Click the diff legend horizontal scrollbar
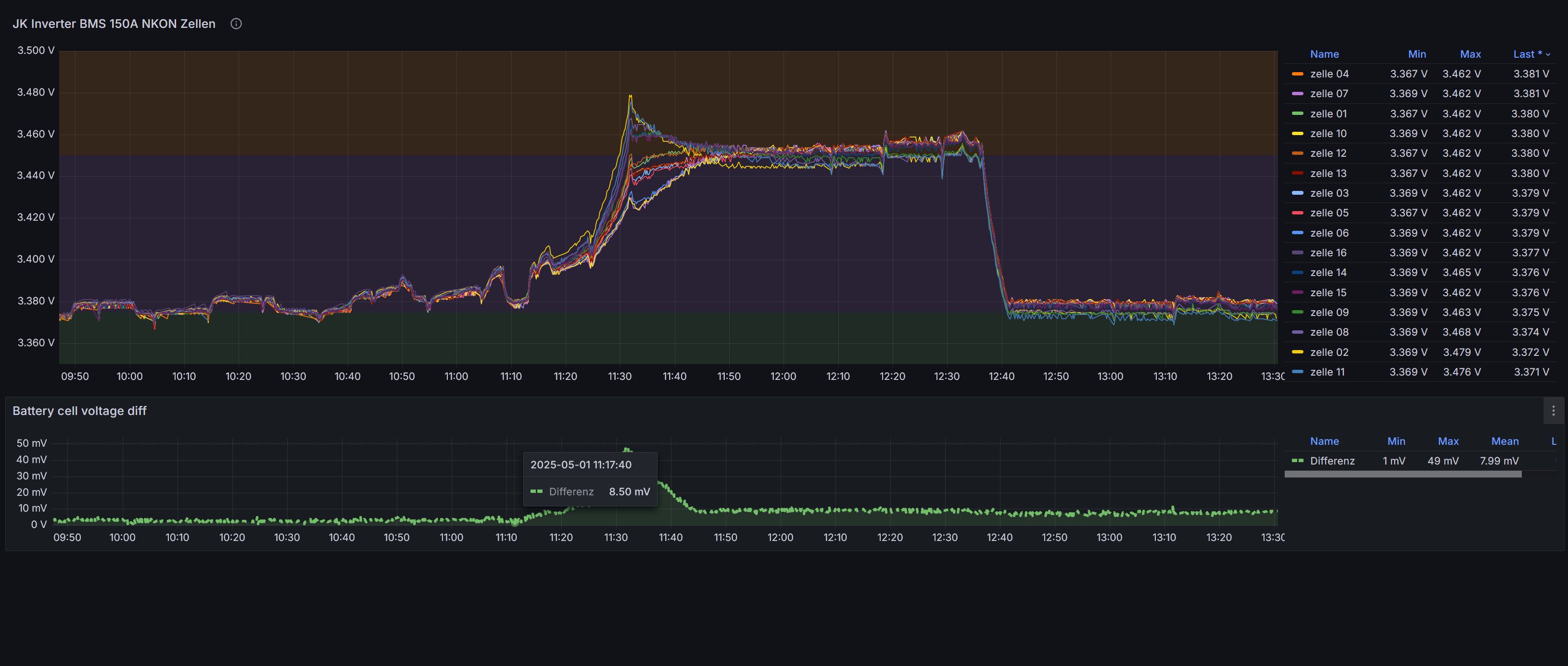The width and height of the screenshot is (1568, 666). 1403,474
